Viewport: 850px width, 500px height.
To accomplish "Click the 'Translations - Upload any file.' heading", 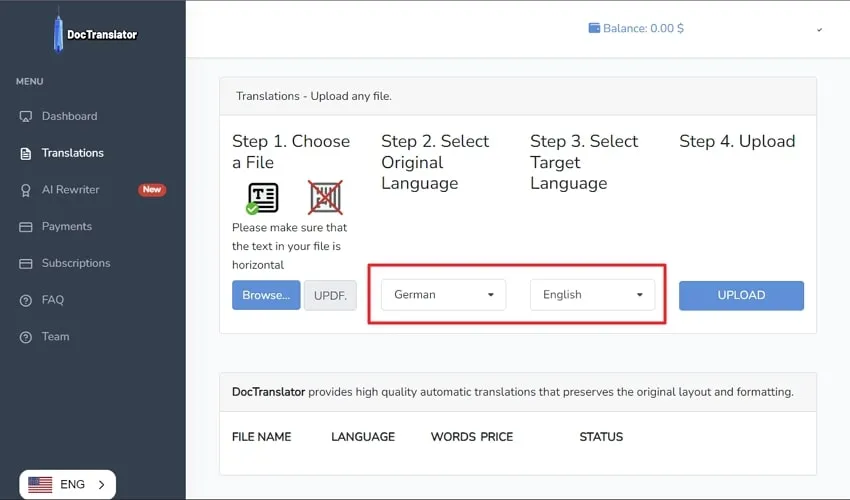I will [x=314, y=96].
